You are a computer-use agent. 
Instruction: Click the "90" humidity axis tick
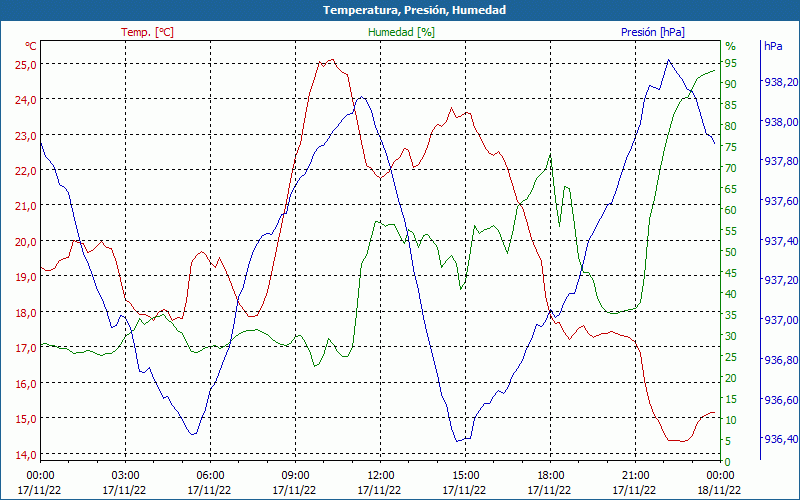[731, 84]
